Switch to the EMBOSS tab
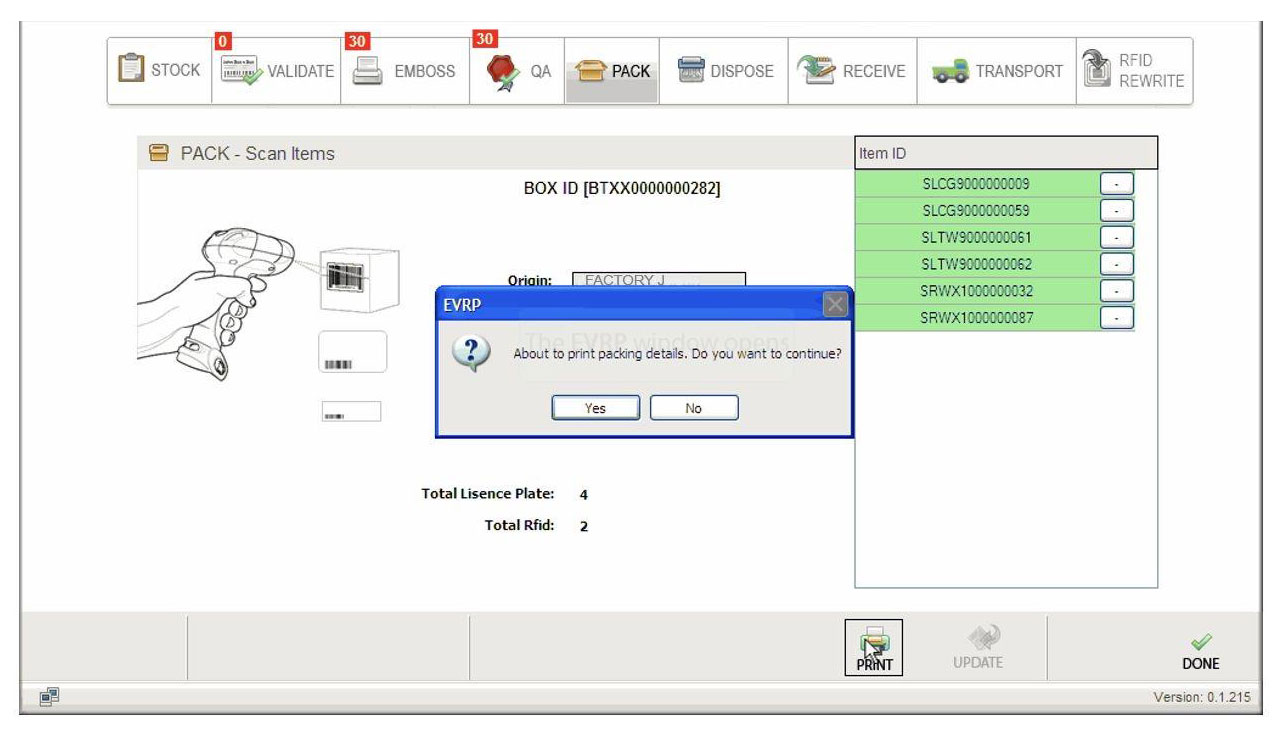This screenshot has height=737, width=1287. pos(405,71)
